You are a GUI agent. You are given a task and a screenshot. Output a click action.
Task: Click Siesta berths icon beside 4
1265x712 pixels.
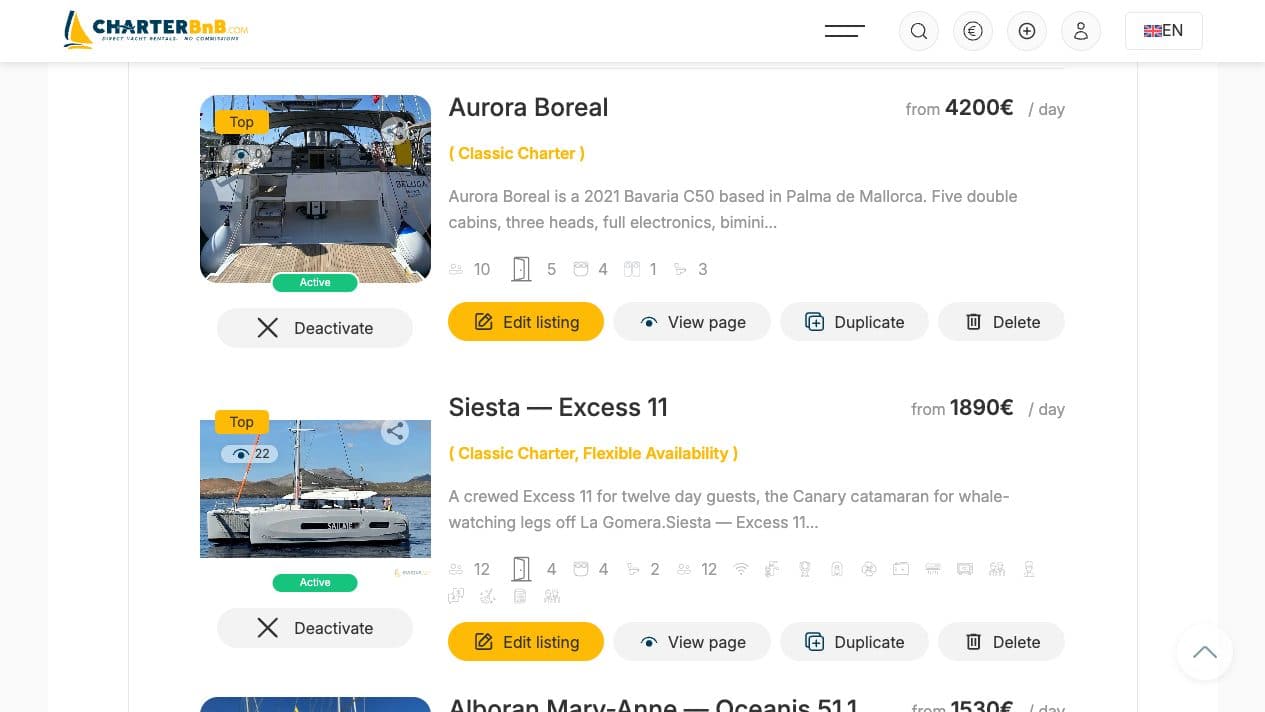[581, 569]
